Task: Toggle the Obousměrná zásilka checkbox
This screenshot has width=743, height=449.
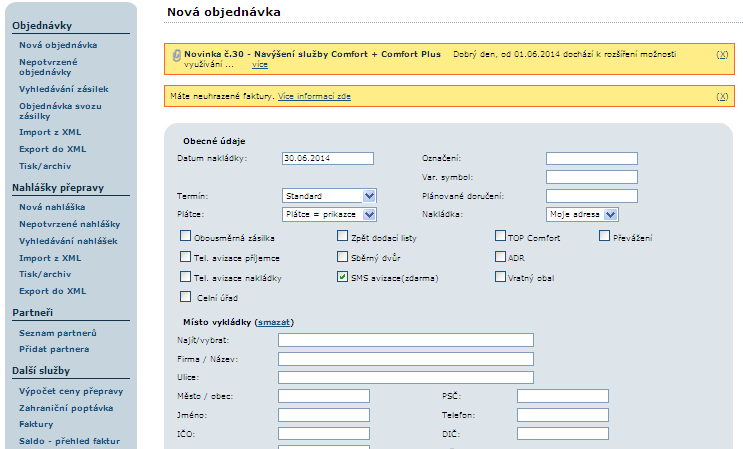Action: coord(185,236)
